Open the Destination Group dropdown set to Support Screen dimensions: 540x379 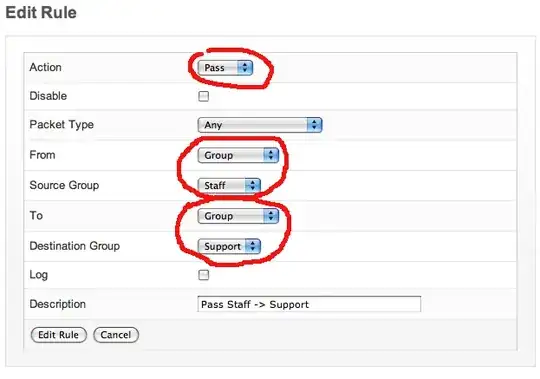(229, 246)
